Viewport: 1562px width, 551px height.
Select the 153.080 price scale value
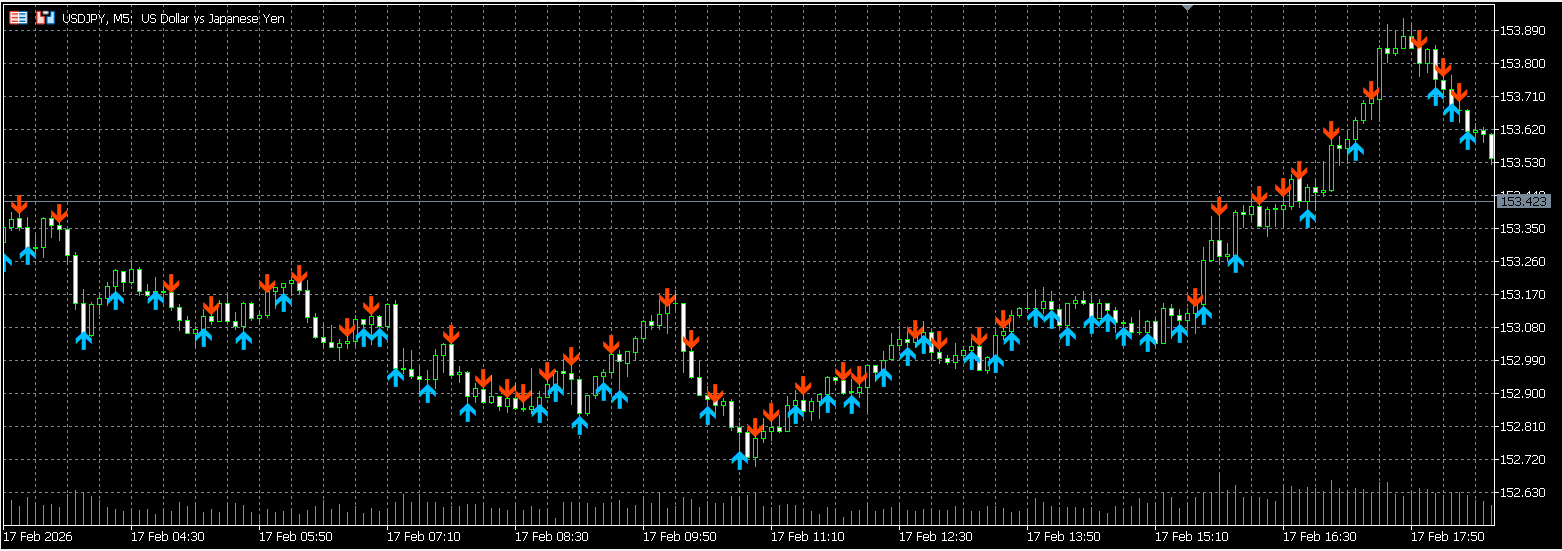pyautogui.click(x=1522, y=328)
